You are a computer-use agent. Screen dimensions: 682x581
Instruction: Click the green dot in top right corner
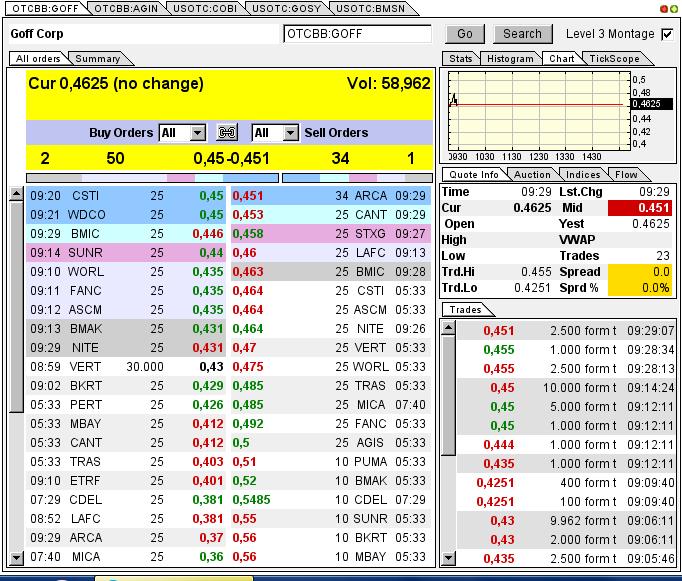(x=674, y=9)
